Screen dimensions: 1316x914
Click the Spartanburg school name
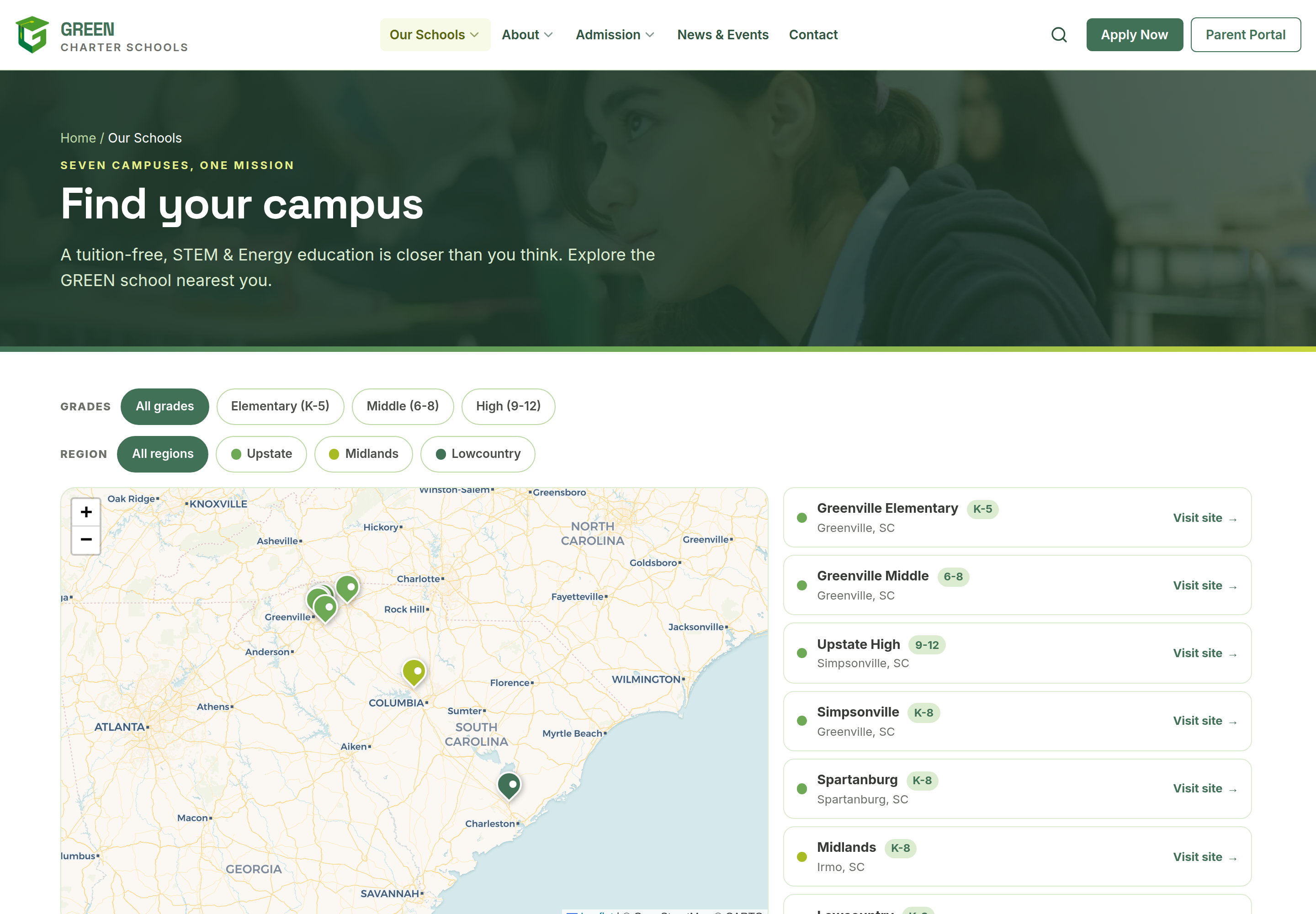pyautogui.click(x=857, y=780)
